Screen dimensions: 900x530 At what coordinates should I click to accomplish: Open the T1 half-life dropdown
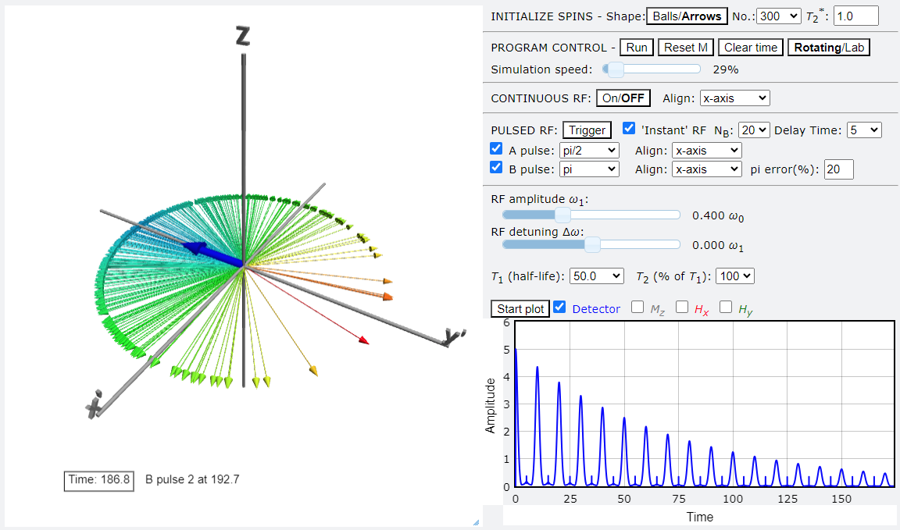[597, 276]
